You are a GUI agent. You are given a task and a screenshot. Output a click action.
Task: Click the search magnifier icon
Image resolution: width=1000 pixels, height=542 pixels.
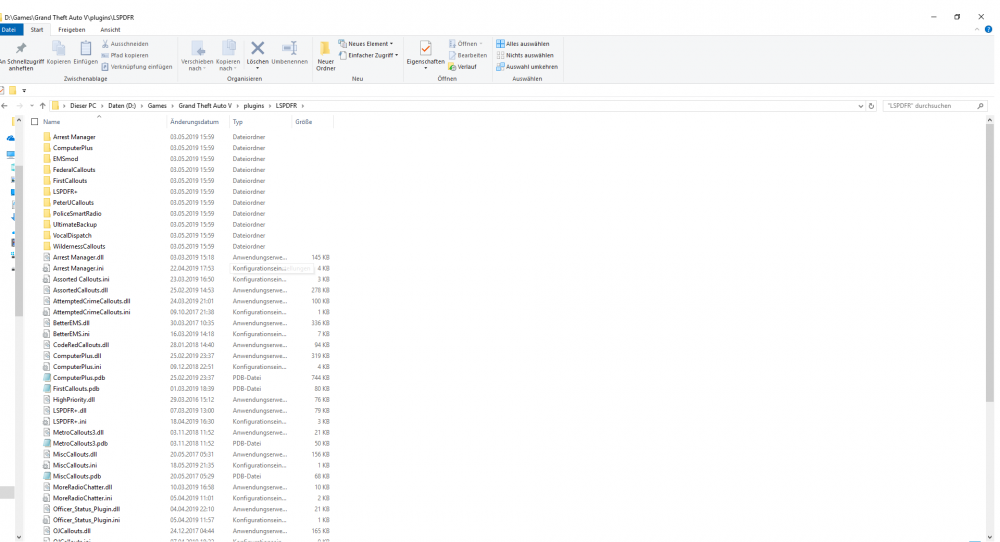[x=980, y=106]
